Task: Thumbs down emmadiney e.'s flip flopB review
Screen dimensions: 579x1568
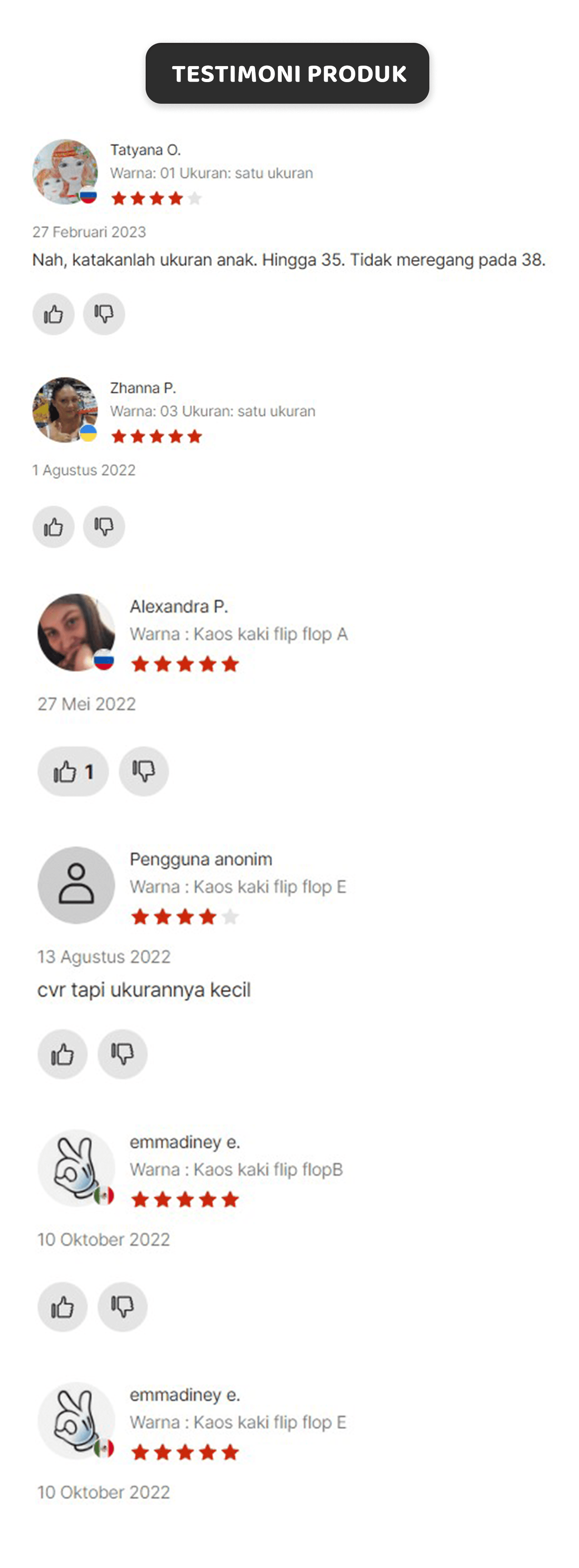Action: pos(123,1307)
